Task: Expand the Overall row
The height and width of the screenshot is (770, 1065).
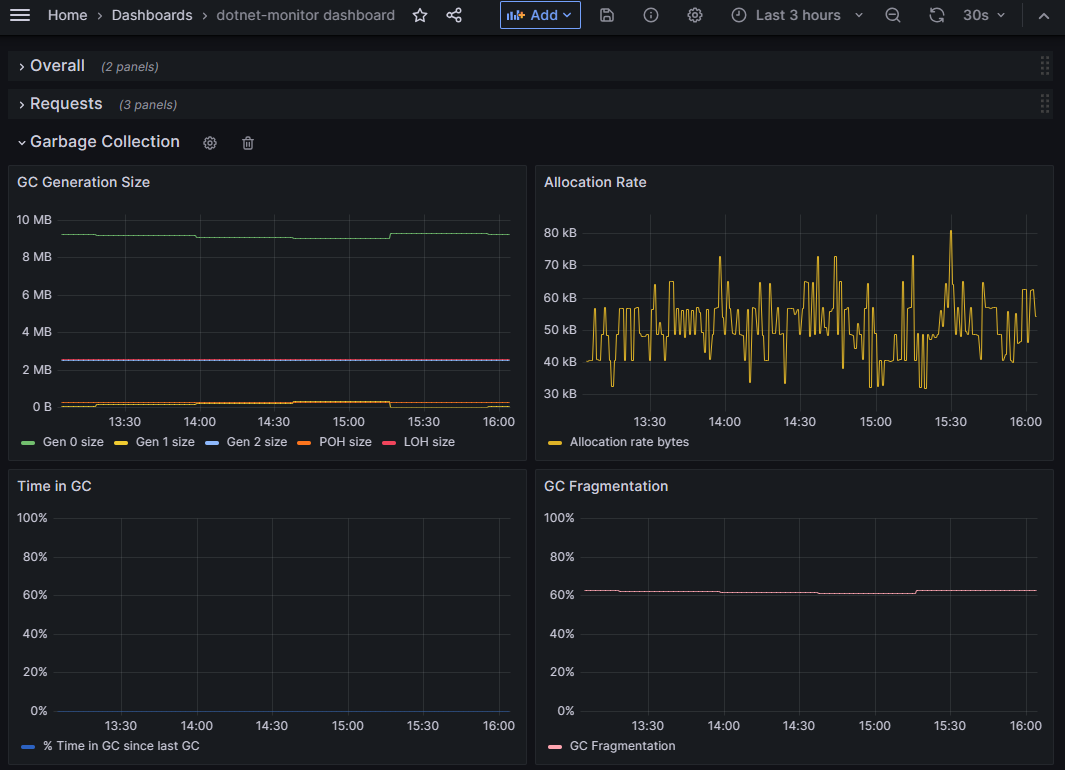Action: pyautogui.click(x=57, y=66)
